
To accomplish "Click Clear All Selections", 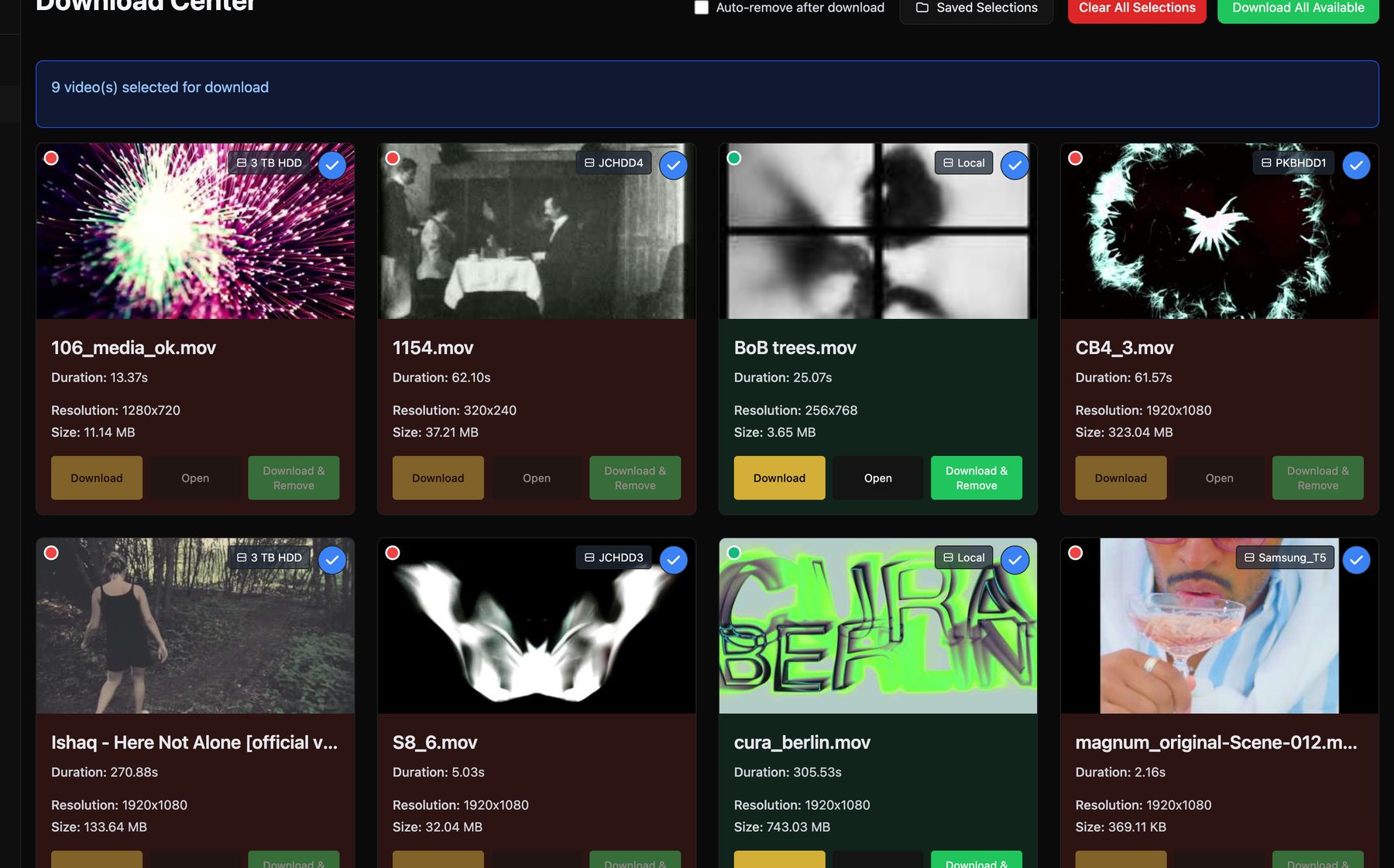I will [1136, 7].
